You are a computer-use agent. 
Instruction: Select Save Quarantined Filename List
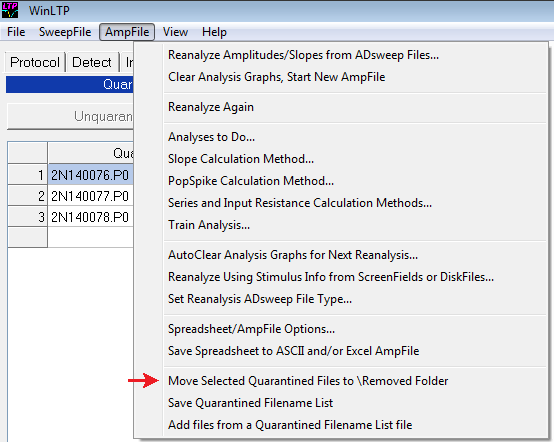click(250, 403)
